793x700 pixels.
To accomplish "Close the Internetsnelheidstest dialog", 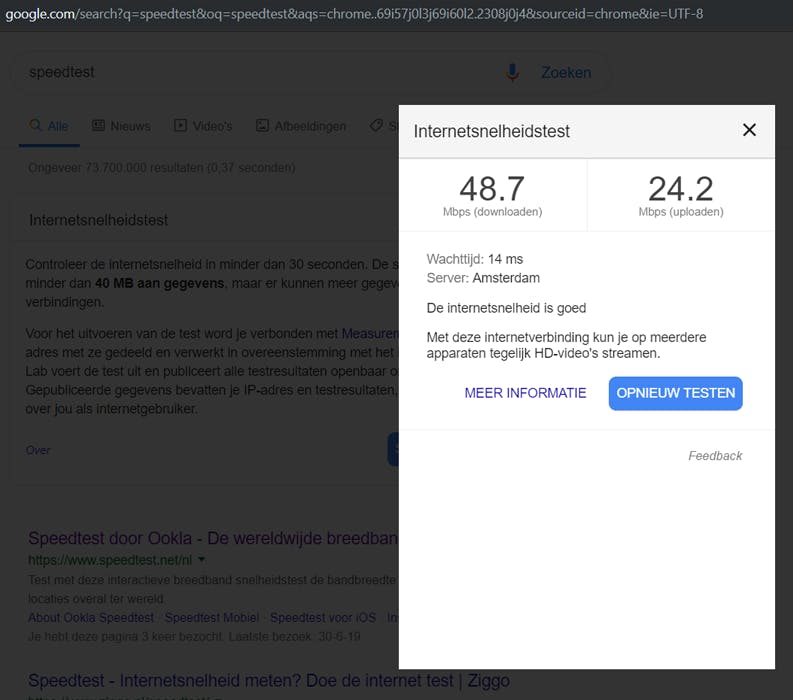I will coord(749,130).
